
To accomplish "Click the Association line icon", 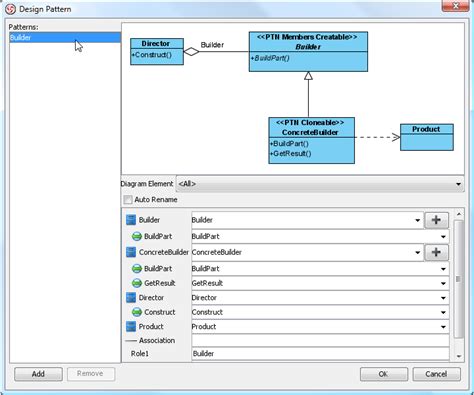I will click(x=131, y=341).
